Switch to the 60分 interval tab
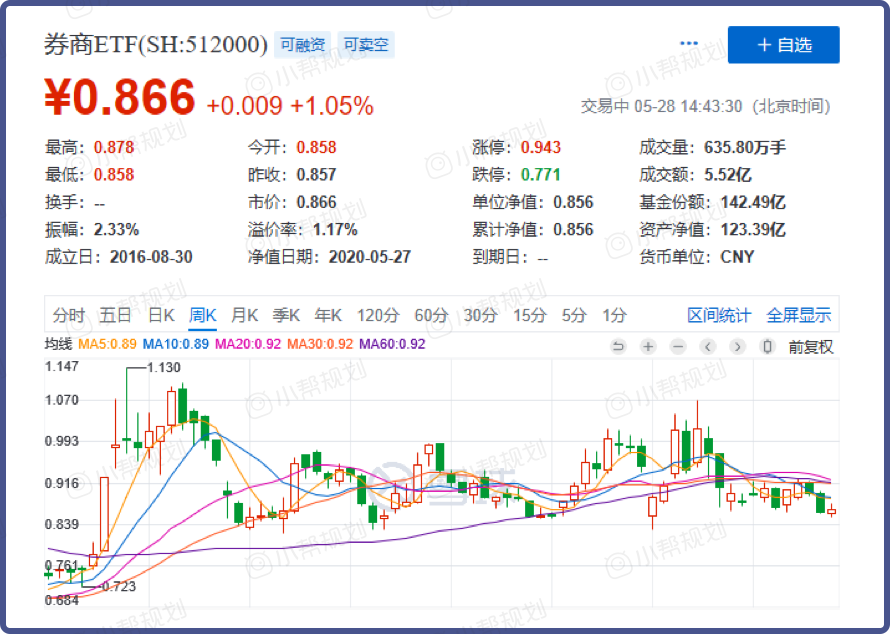Viewport: 890px width, 634px height. coord(431,315)
